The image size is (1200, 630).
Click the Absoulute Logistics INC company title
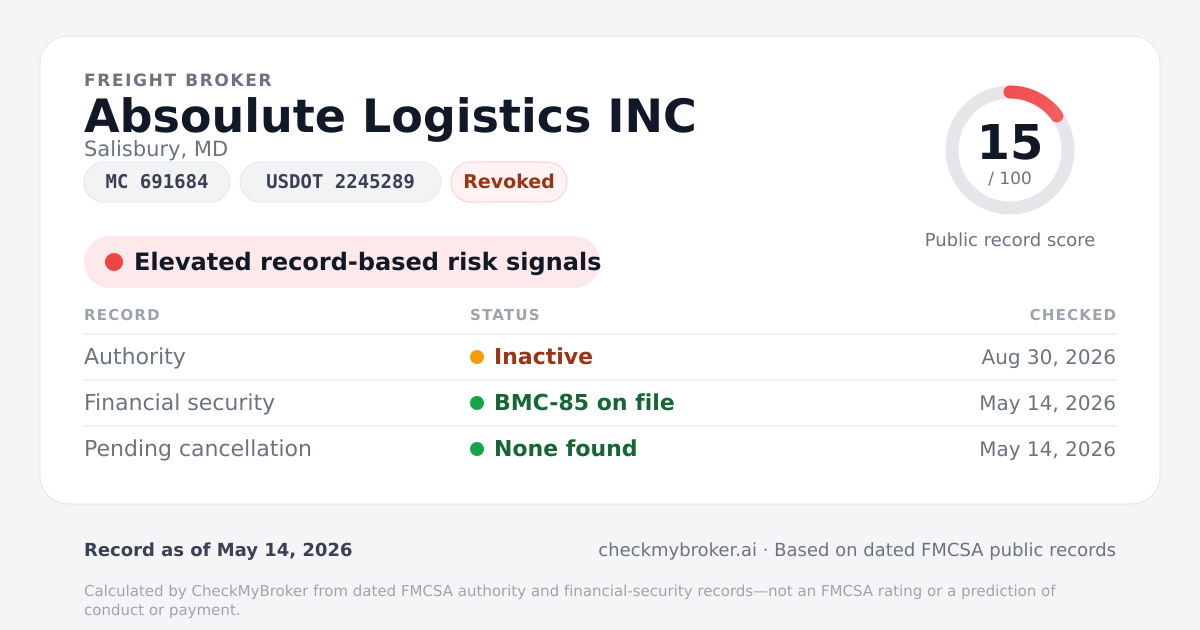point(390,116)
